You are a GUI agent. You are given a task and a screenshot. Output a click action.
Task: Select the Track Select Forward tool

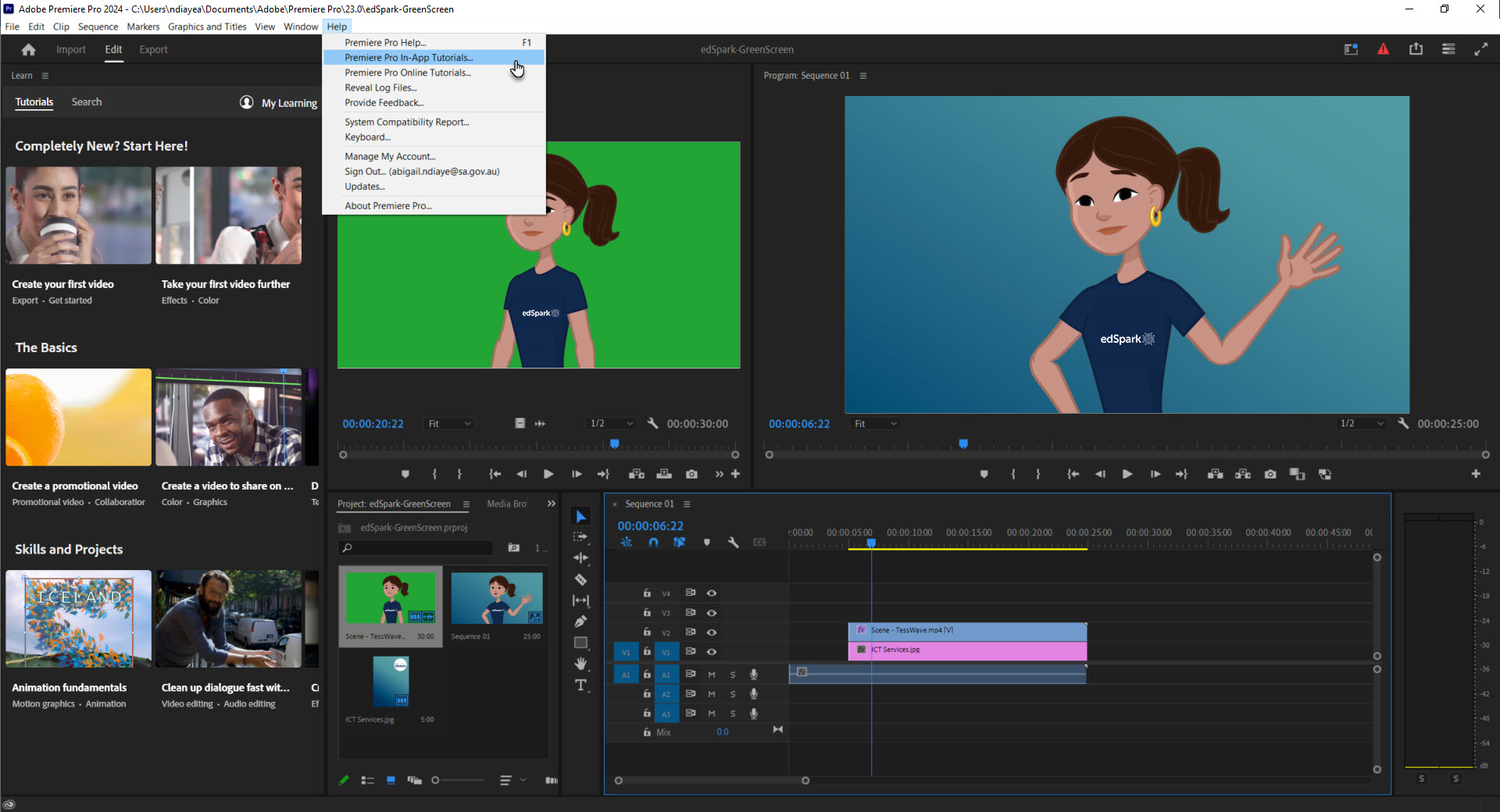tap(580, 537)
